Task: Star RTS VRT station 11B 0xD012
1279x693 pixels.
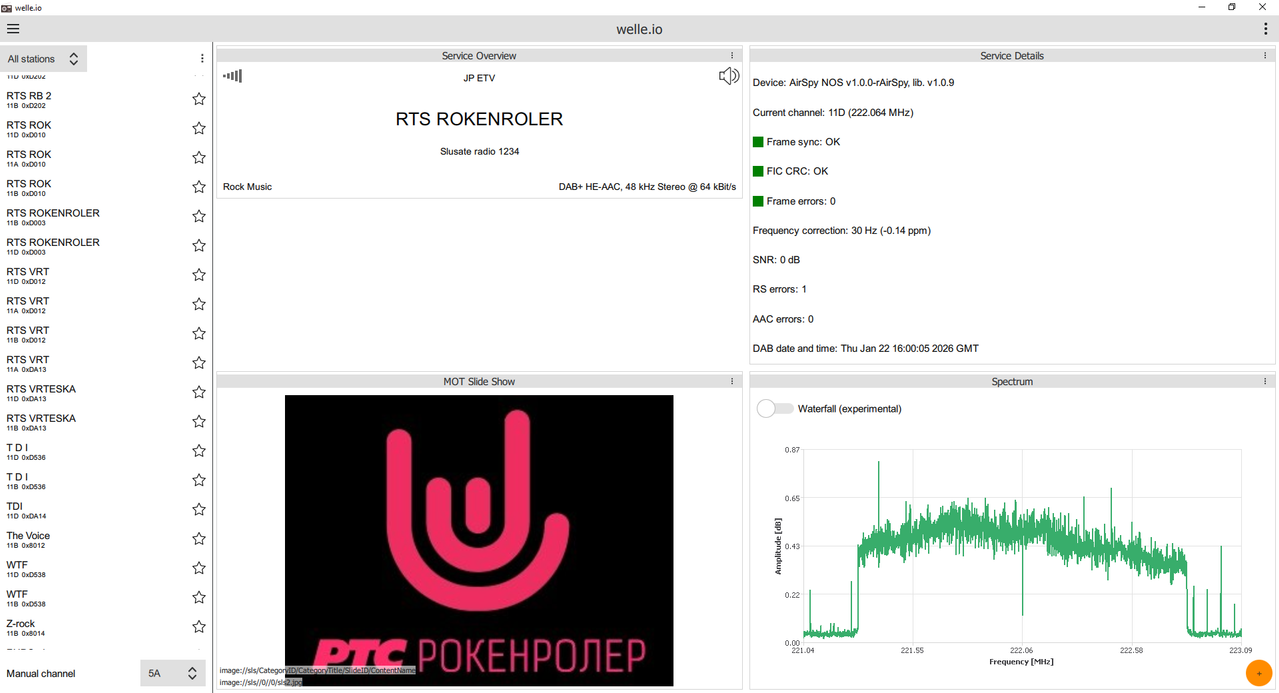Action: 199,333
